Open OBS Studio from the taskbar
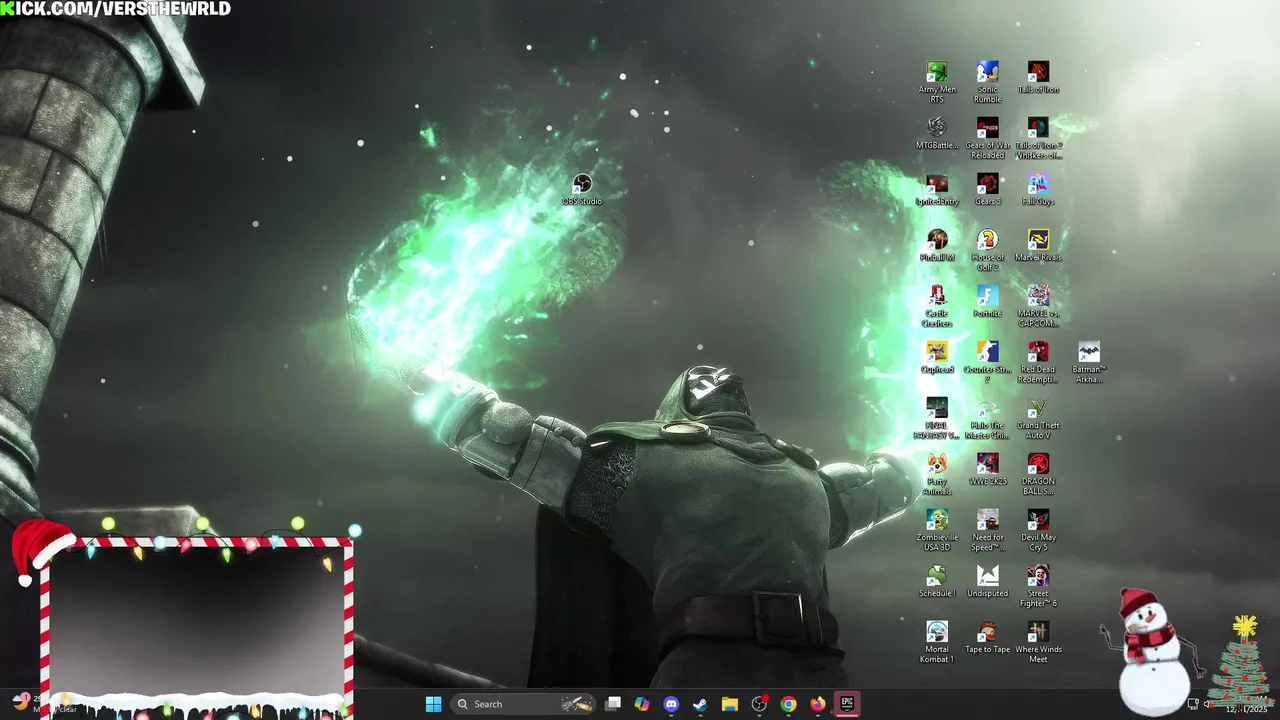 tap(759, 704)
